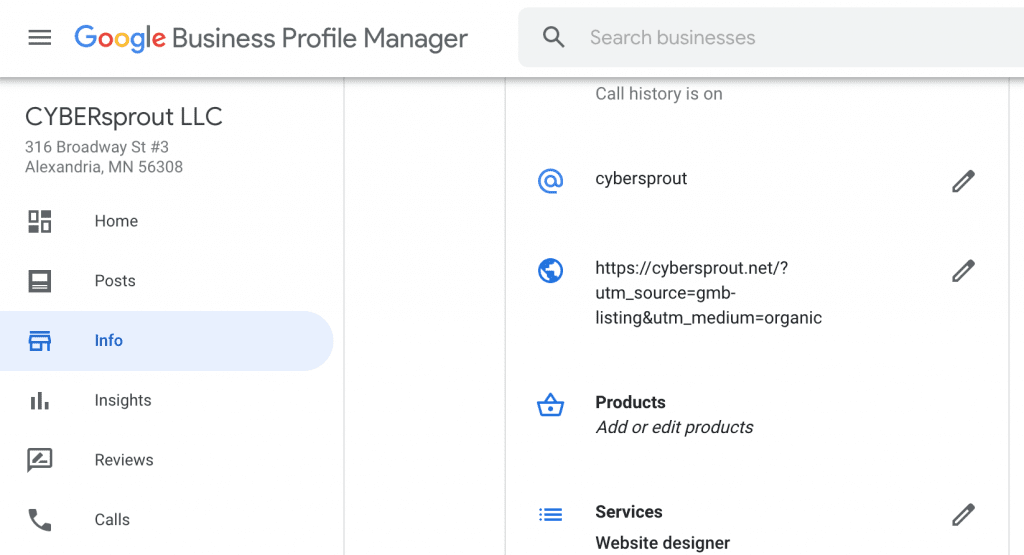Edit Services with pencil icon

tap(963, 515)
